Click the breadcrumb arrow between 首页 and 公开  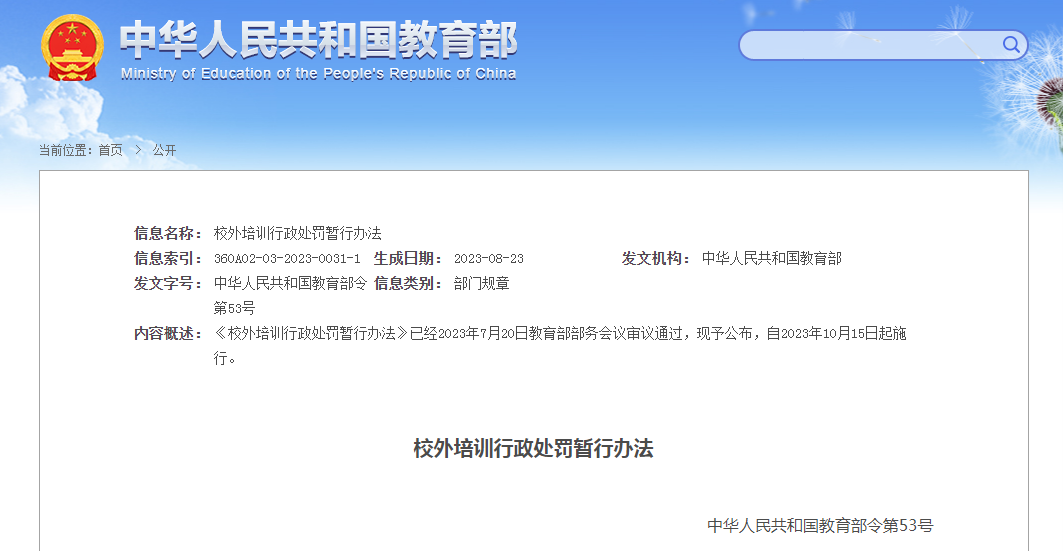(x=138, y=150)
